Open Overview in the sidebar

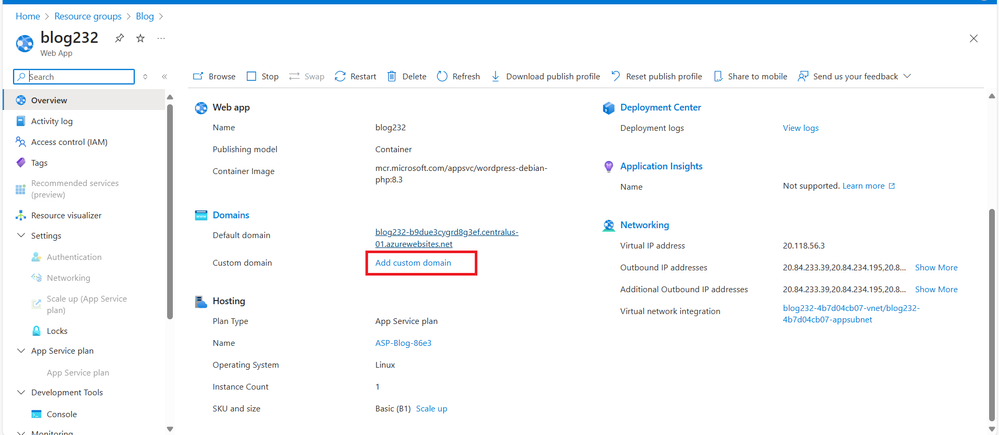[x=83, y=100]
